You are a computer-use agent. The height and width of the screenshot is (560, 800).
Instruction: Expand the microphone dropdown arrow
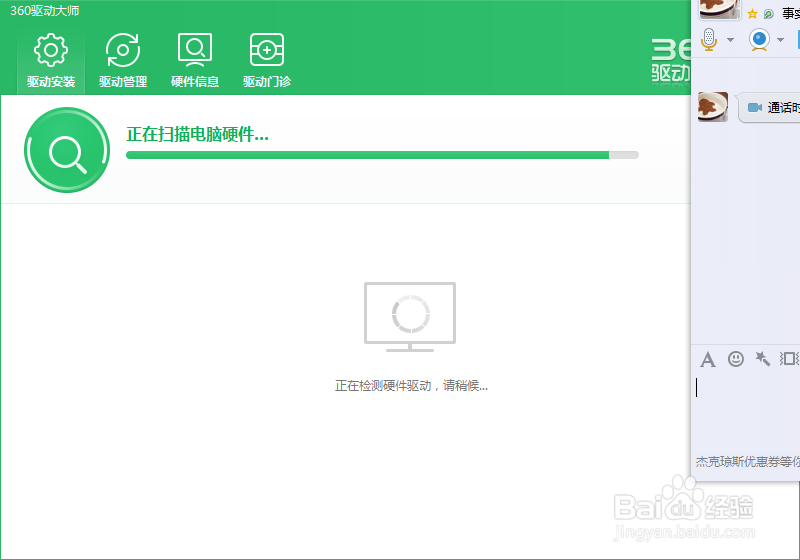click(730, 40)
